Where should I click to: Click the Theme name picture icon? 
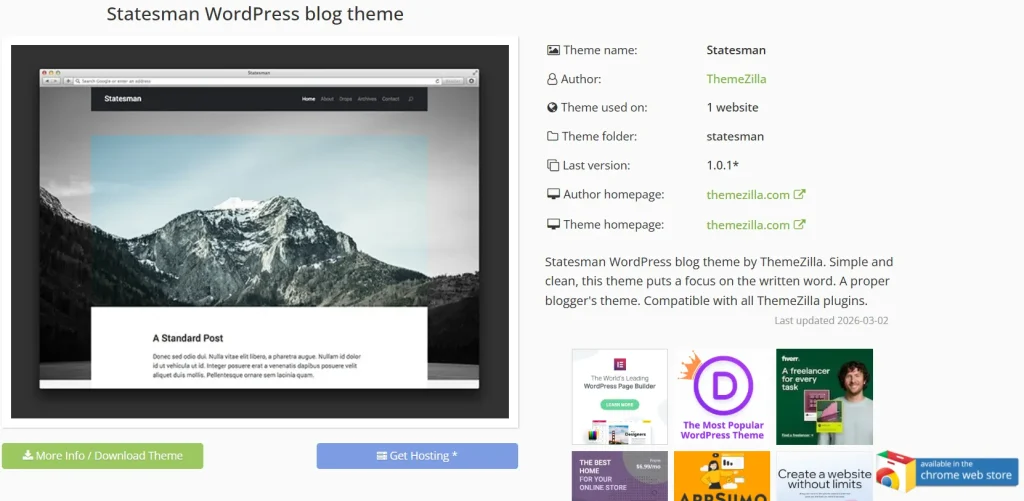[x=553, y=50]
